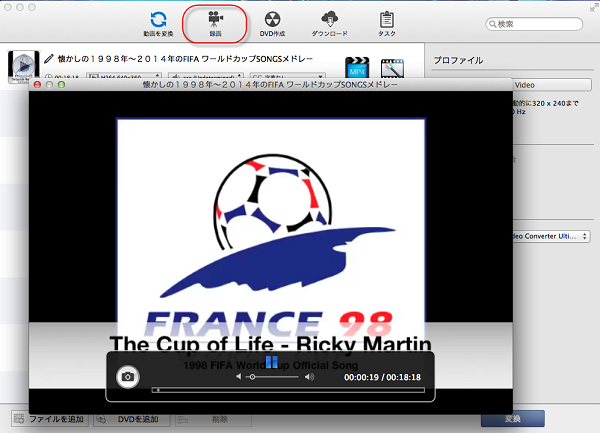Open the タスク clipboard task list
This screenshot has width=600, height=433.
(x=387, y=24)
